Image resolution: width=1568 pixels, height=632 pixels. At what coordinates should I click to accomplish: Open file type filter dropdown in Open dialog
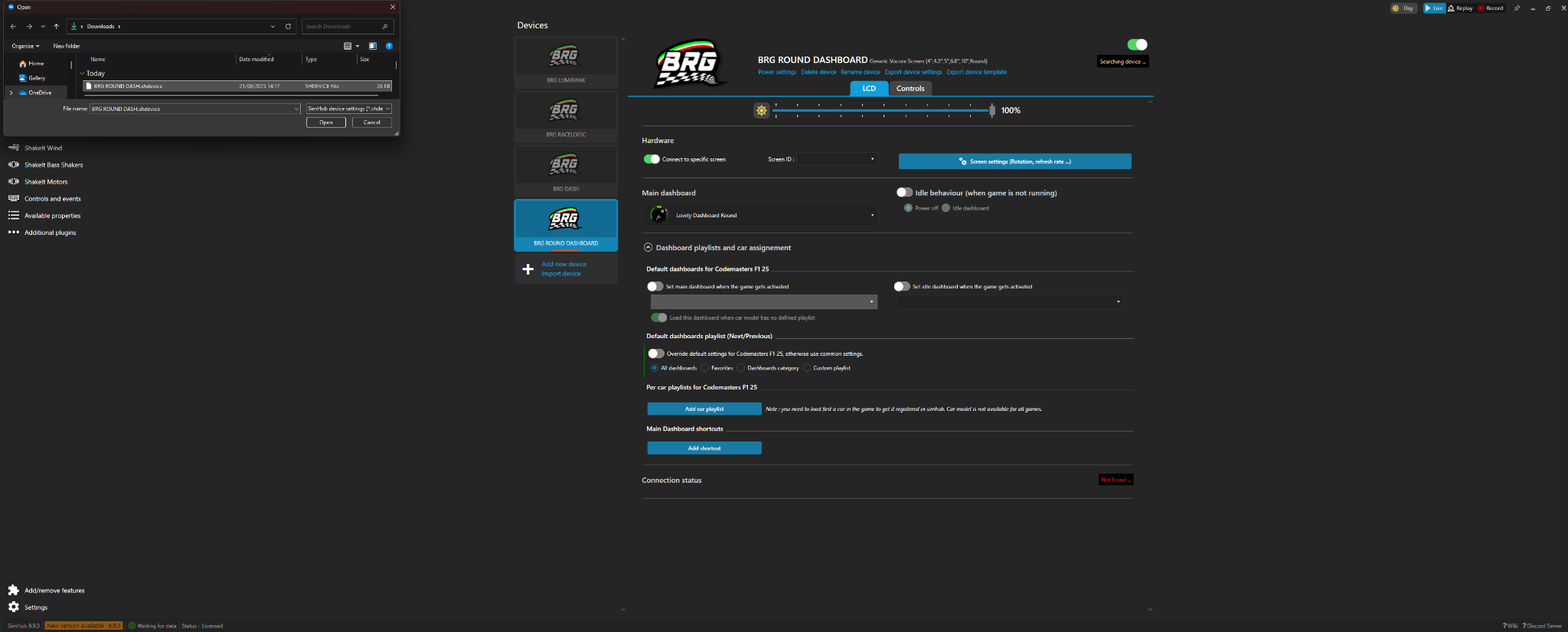click(x=349, y=109)
